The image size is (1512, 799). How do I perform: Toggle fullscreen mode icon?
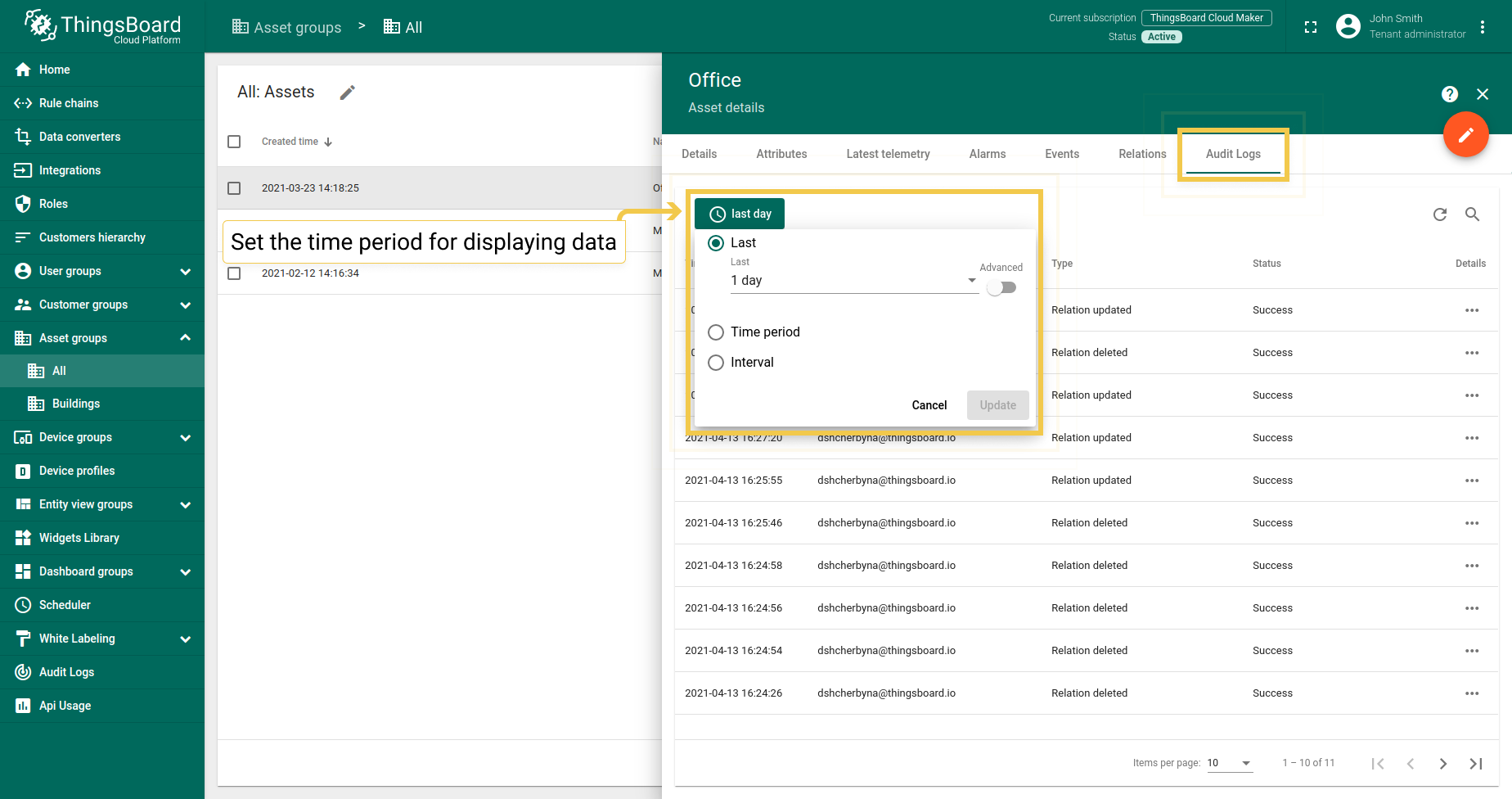1311,27
